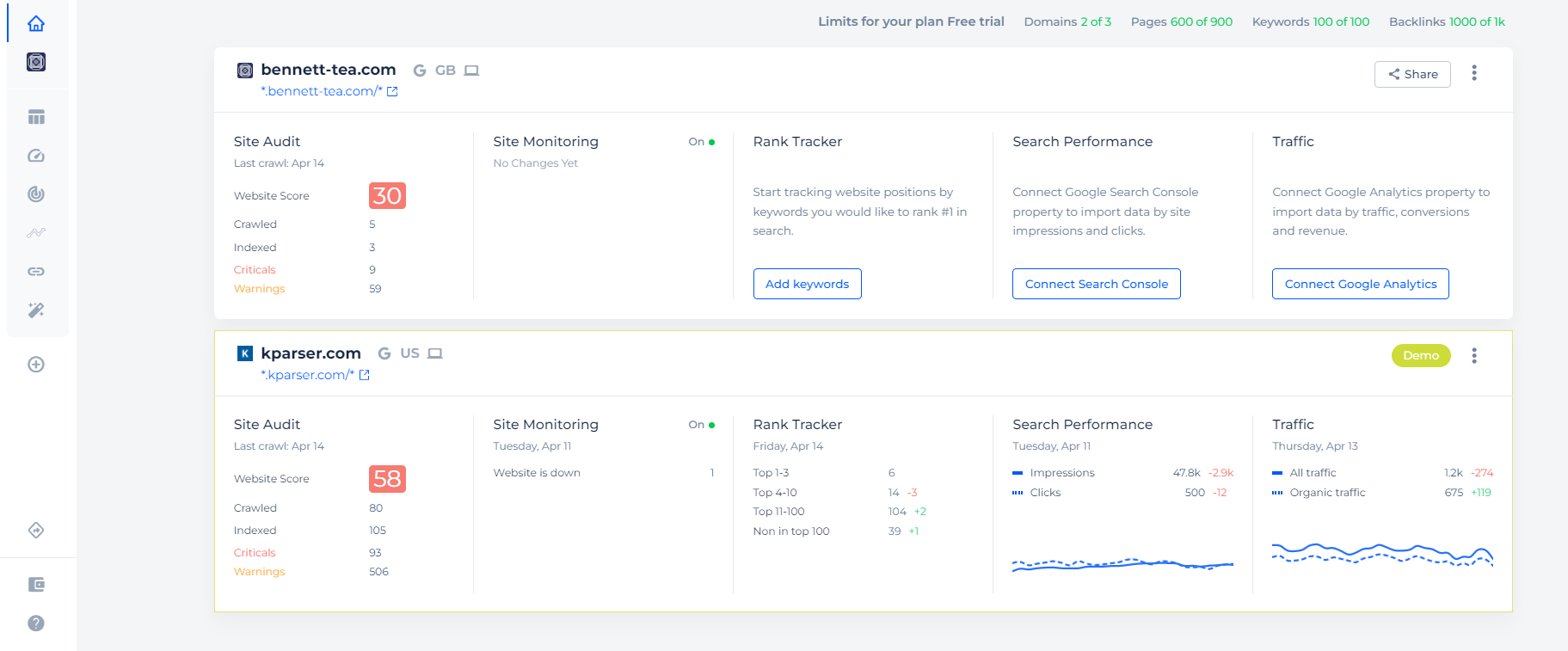Click the website score 30 badge
The width and height of the screenshot is (1568, 651).
point(387,196)
